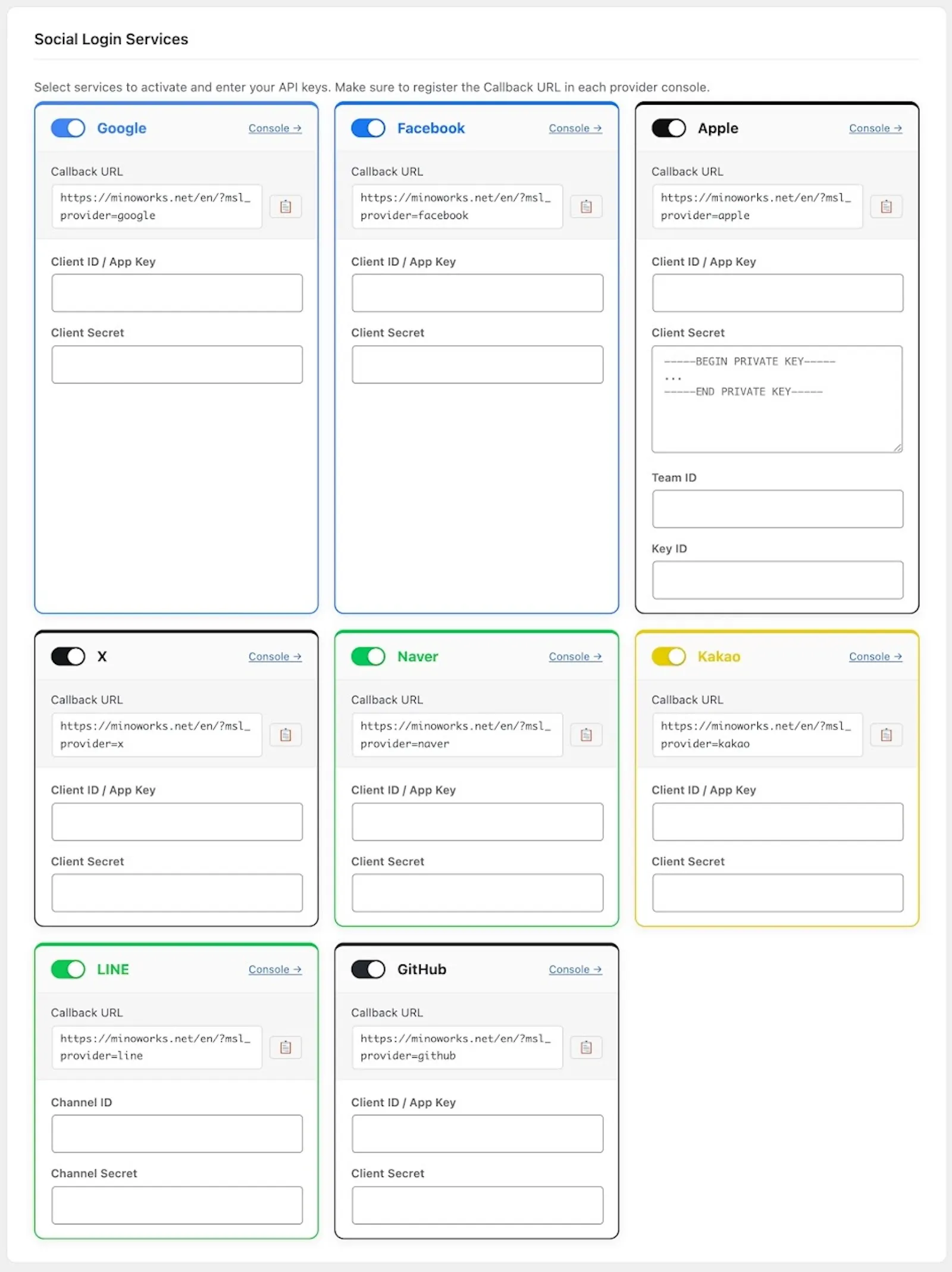The height and width of the screenshot is (1272, 952).
Task: Open the X Console link
Action: click(275, 657)
